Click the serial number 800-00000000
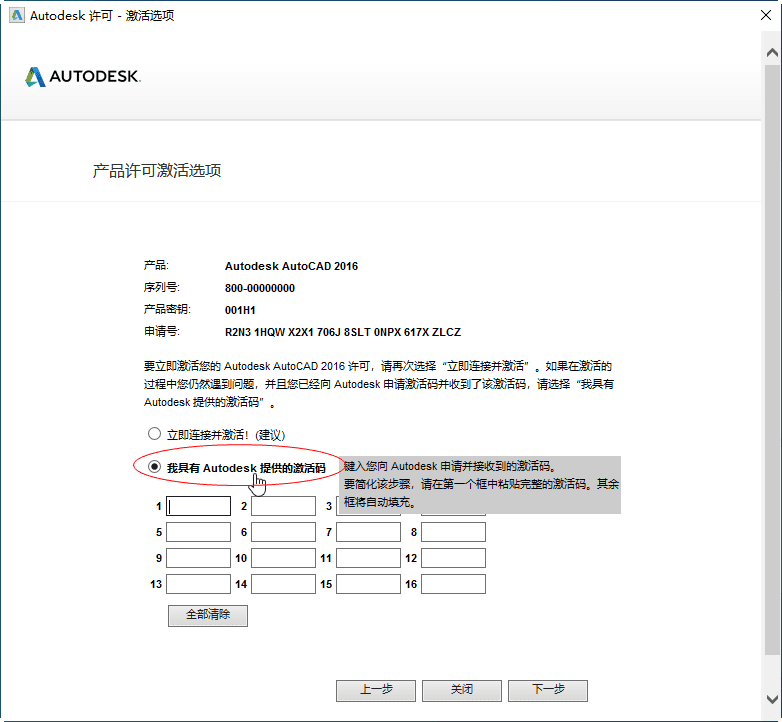Viewport: 782px width, 722px height. (260, 288)
